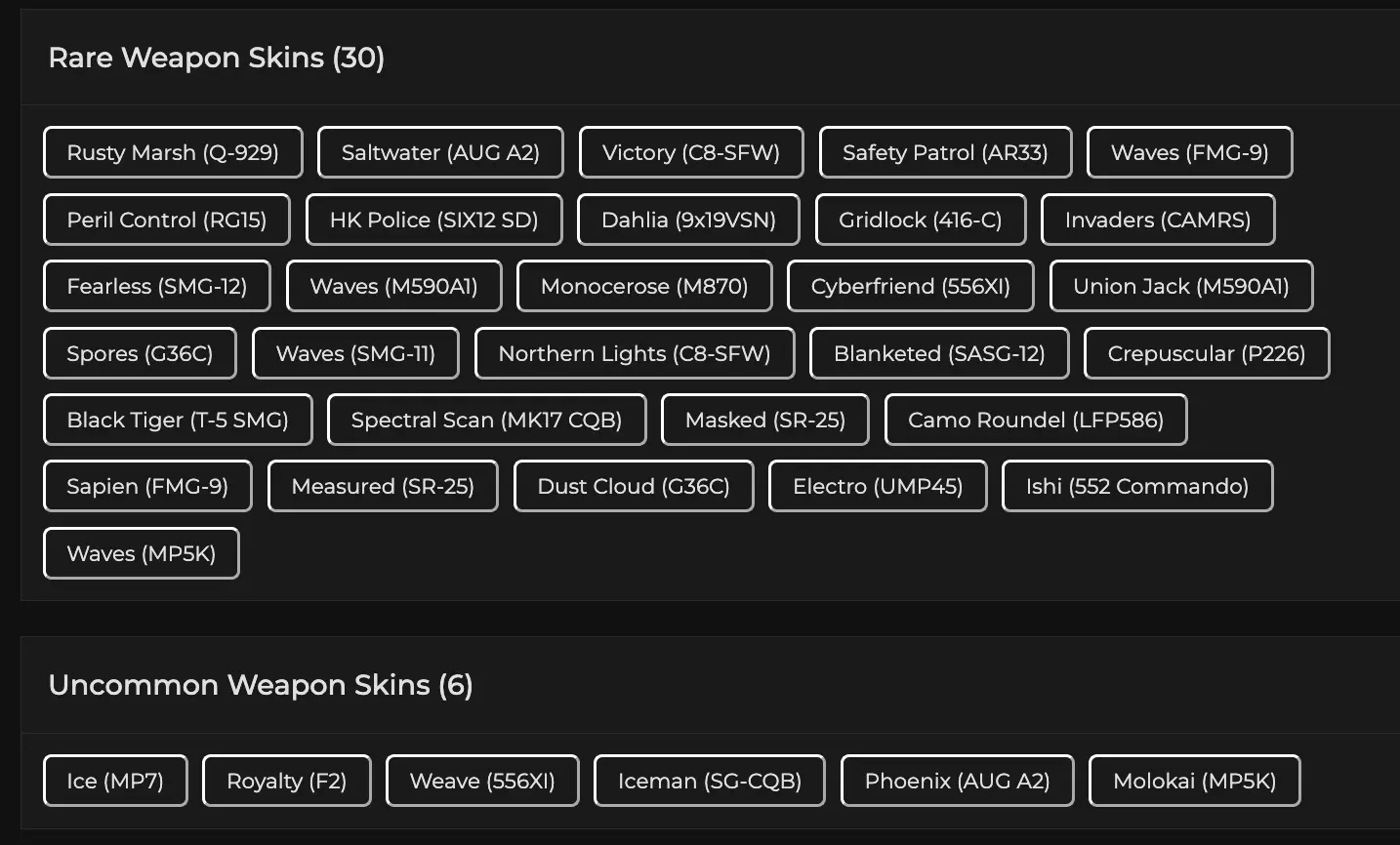Pick the Invaders (CAMRS) skin
This screenshot has height=845, width=1400.
point(1158,220)
